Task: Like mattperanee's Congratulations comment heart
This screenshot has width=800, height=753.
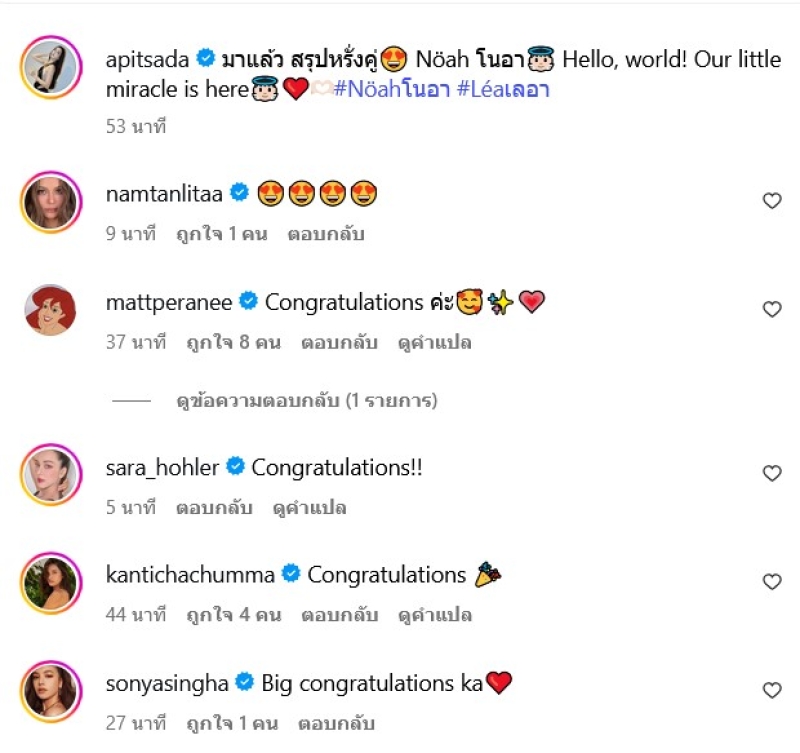Action: coord(771,309)
